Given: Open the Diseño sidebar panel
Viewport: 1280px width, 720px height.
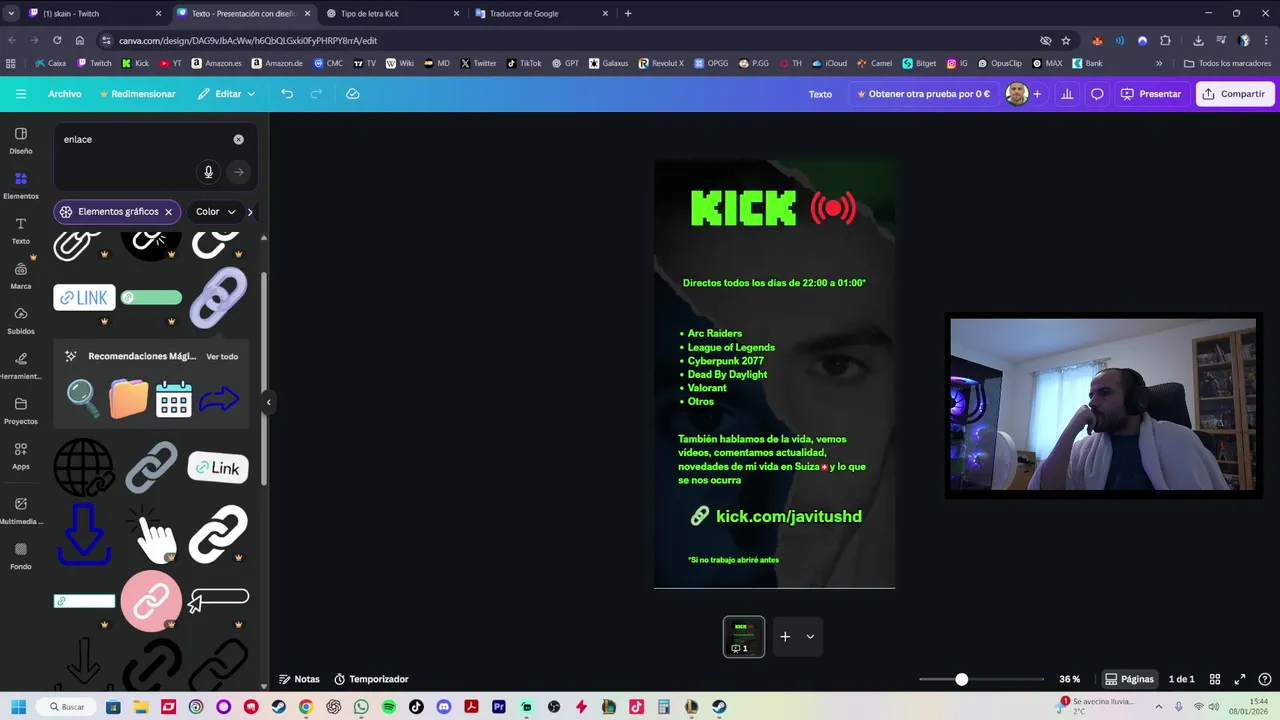Looking at the screenshot, I should click(x=20, y=140).
